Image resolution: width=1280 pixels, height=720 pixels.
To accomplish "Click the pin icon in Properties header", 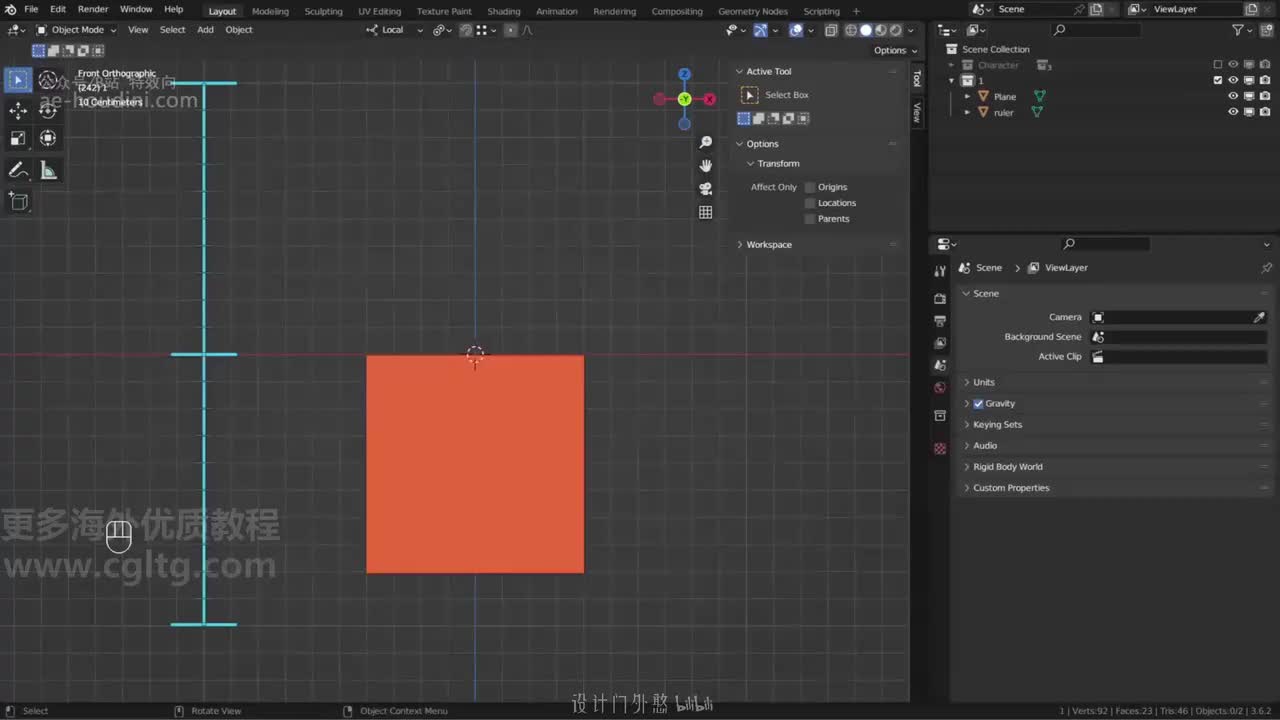I will (1266, 268).
